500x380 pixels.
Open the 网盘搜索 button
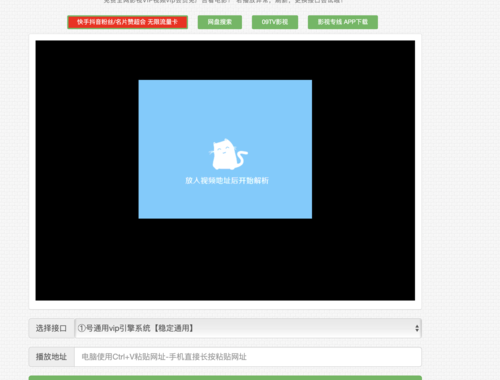coord(220,22)
